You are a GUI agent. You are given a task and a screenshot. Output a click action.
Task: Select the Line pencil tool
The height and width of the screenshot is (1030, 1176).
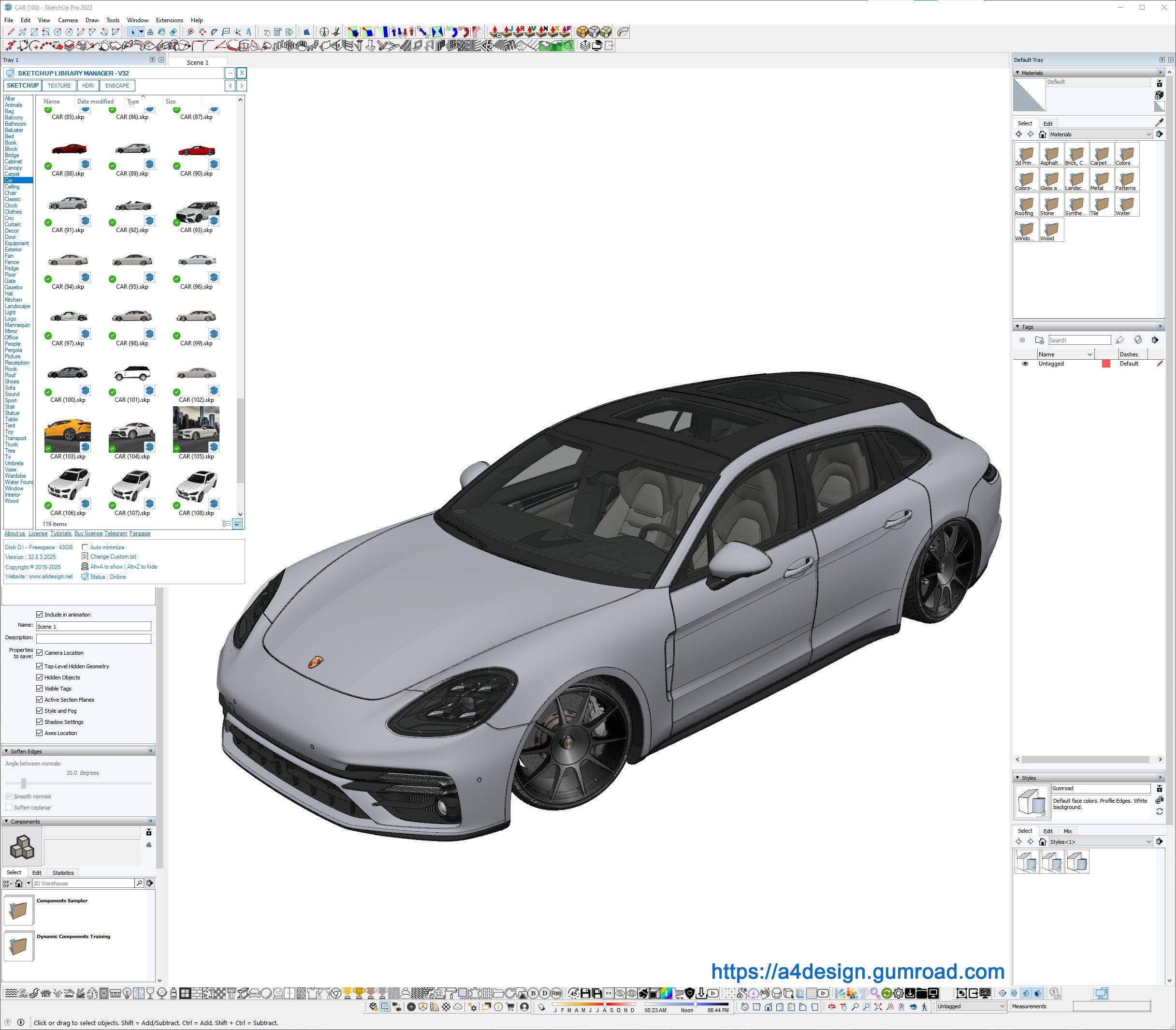[x=11, y=32]
